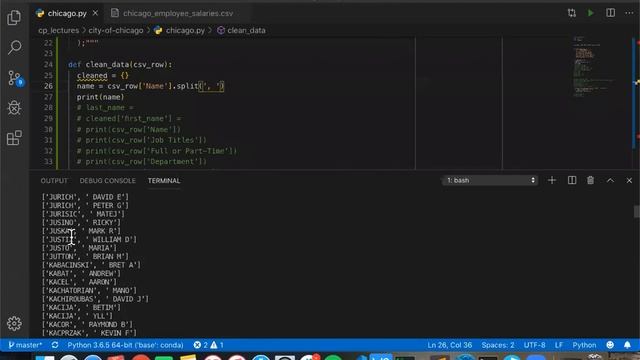Switch to the DEBUG CONSOLE panel tab

pyautogui.click(x=107, y=181)
